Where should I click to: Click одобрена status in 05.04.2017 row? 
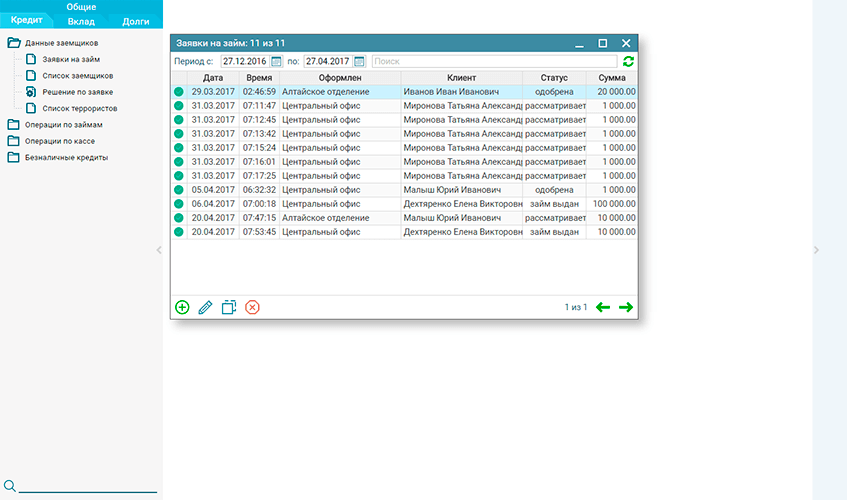554,190
